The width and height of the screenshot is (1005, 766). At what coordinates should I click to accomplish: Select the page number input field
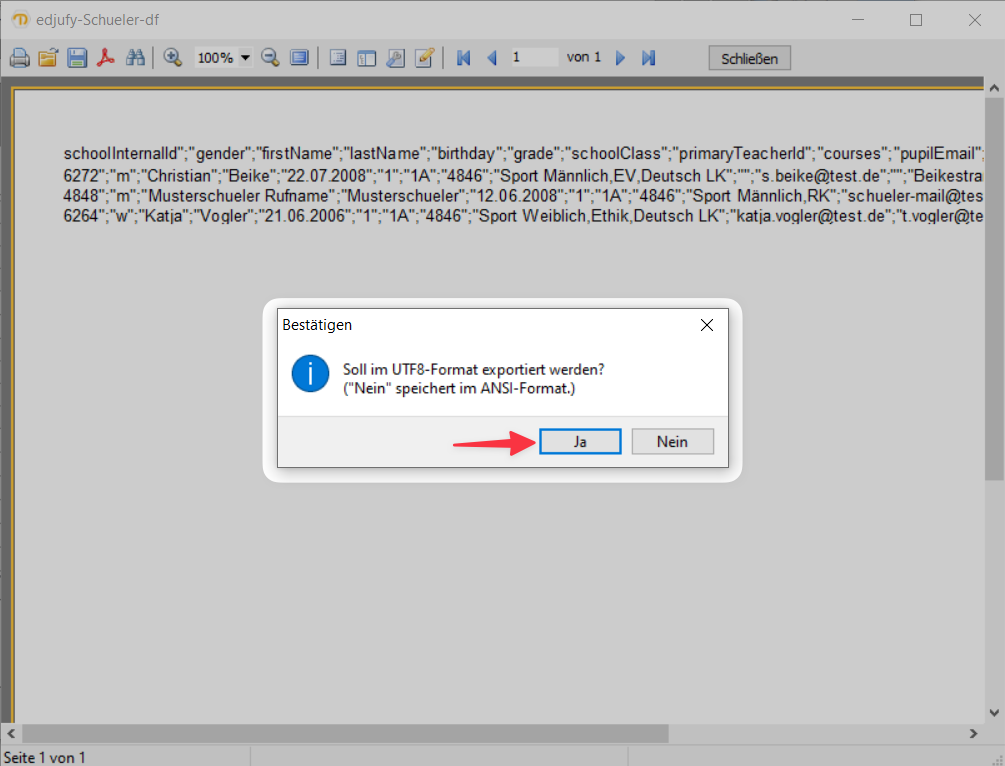(x=535, y=57)
